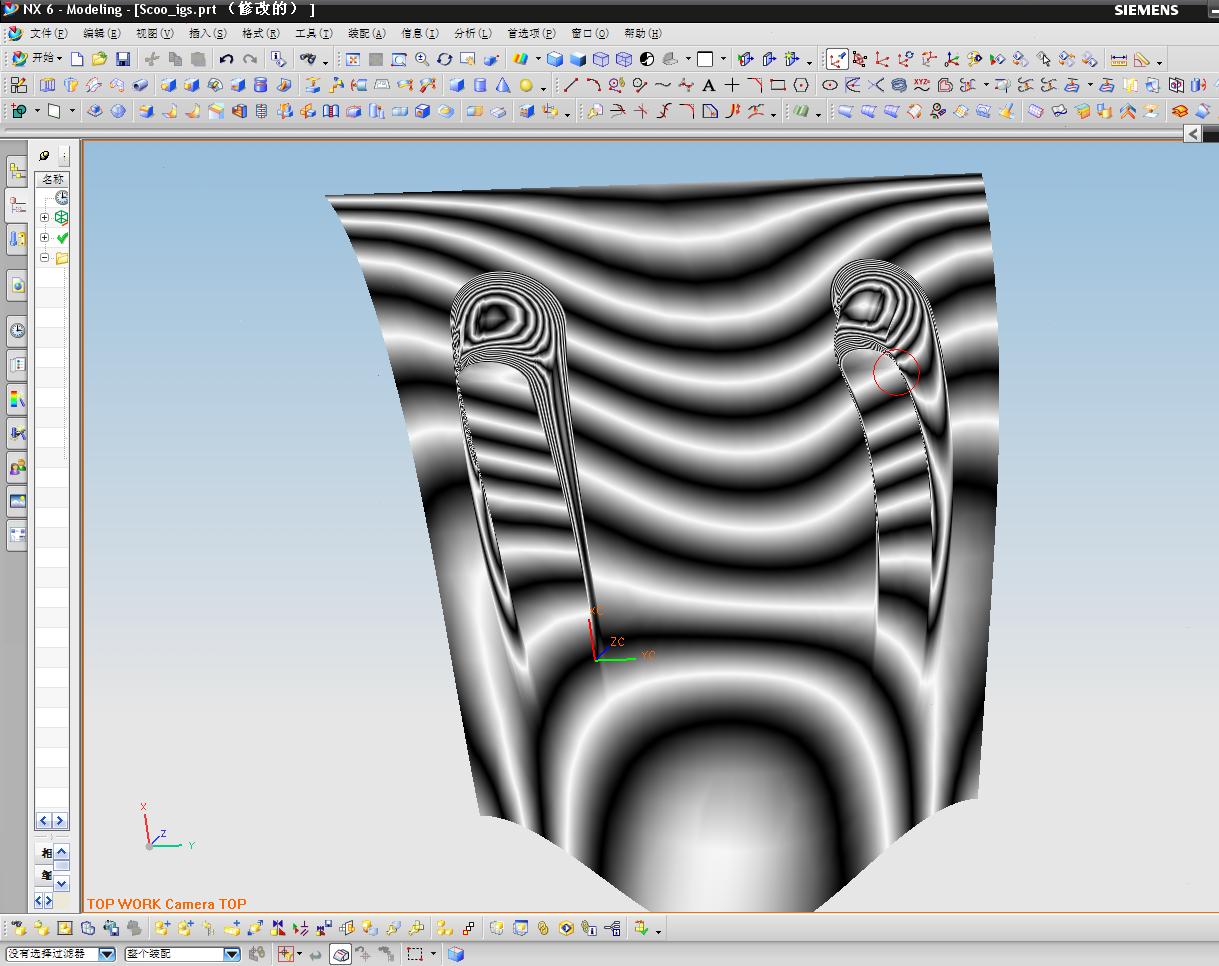
Task: Select the Measure Distance ruler icon
Action: 1119,59
